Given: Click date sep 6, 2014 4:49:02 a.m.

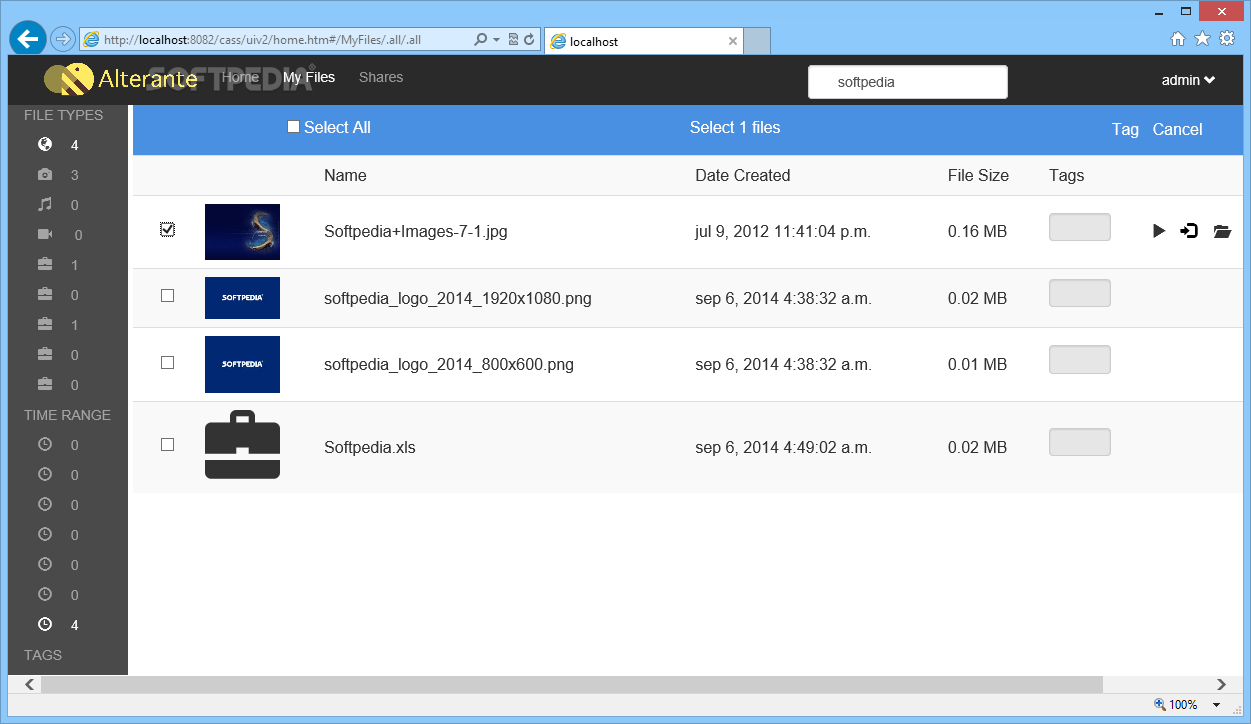Looking at the screenshot, I should tap(783, 447).
